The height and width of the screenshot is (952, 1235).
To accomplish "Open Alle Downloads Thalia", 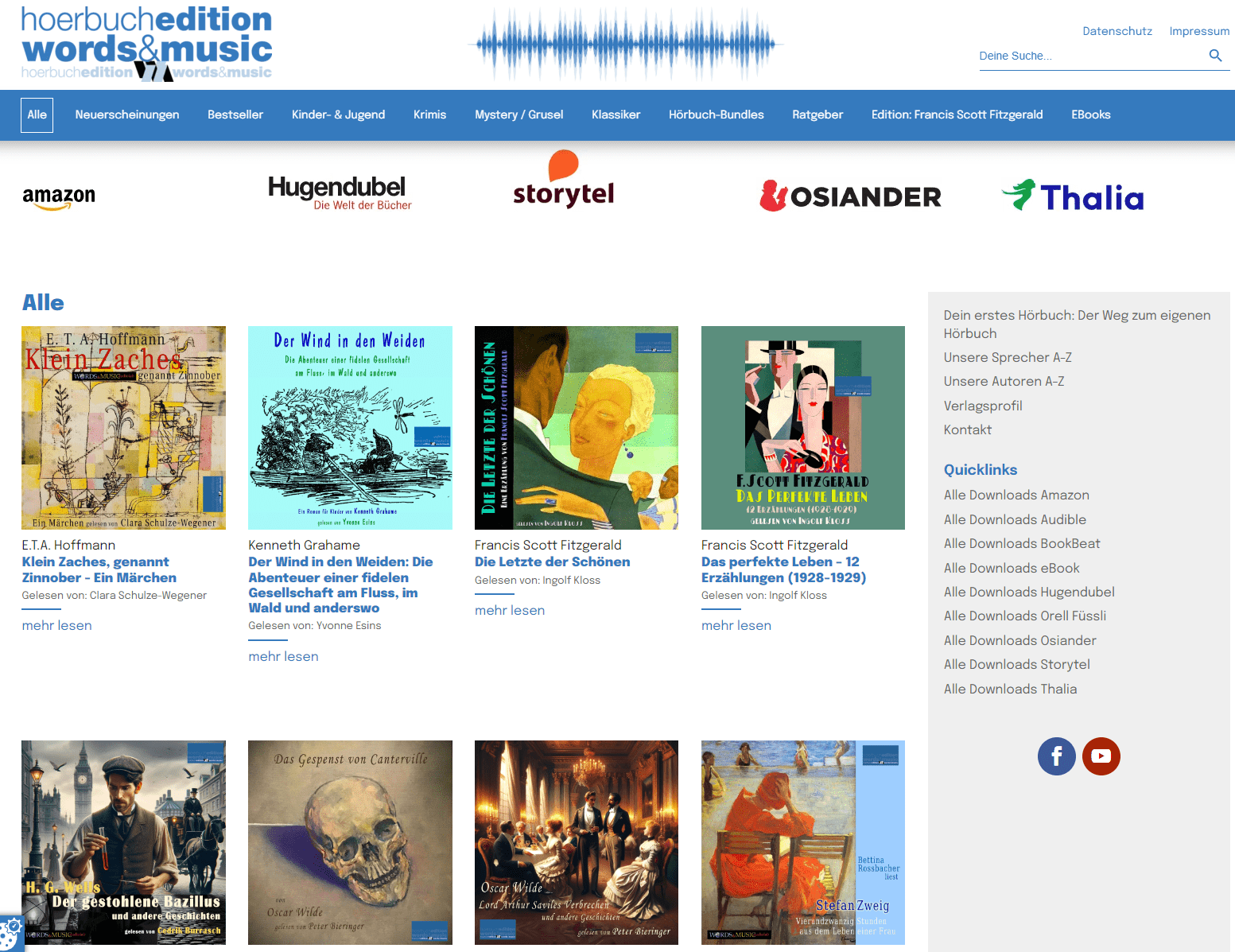I will point(1011,689).
